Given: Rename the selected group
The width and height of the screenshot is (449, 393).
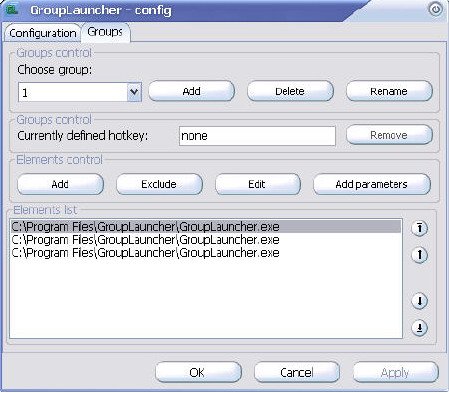Looking at the screenshot, I should click(x=389, y=91).
